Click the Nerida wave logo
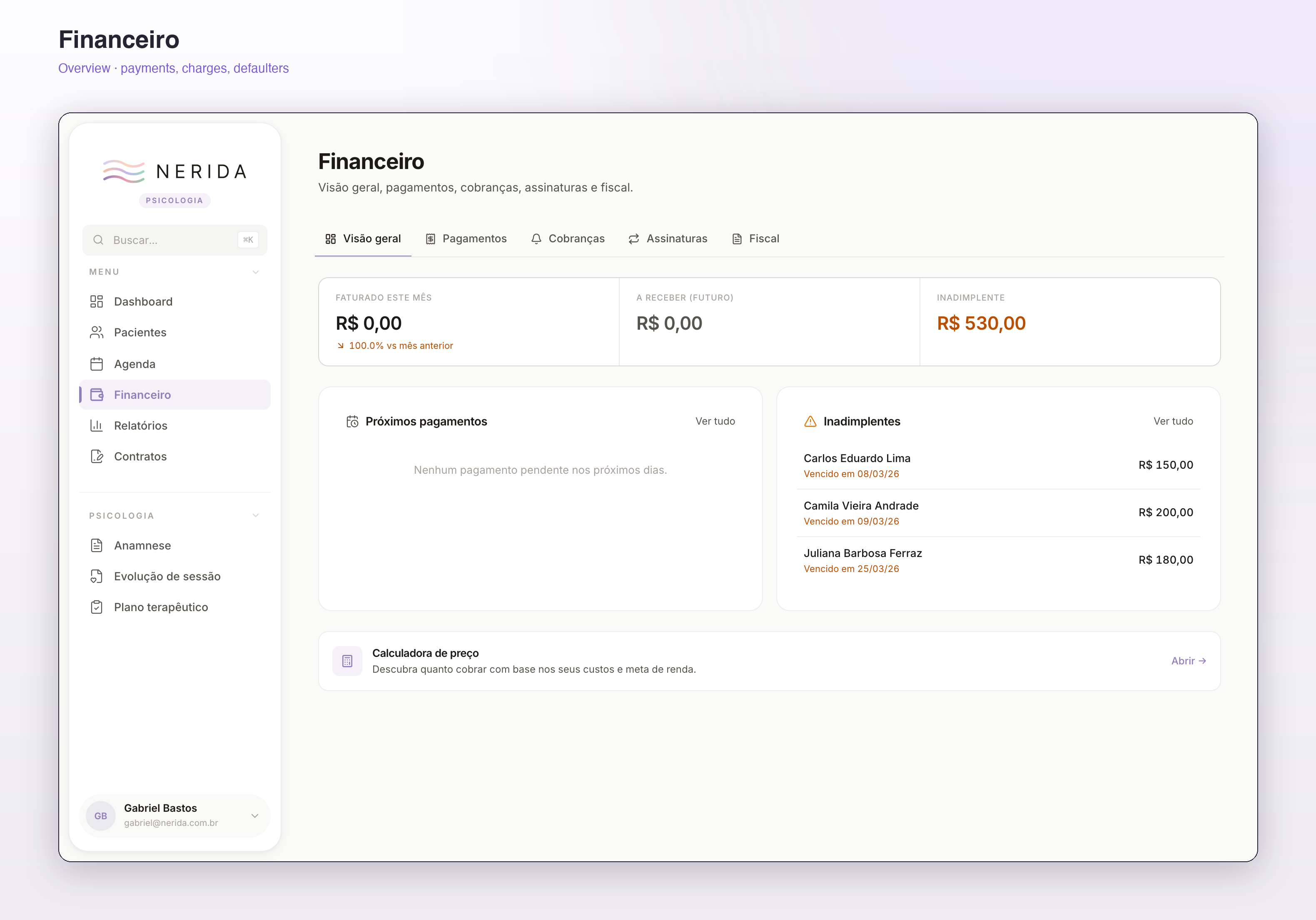1316x920 pixels. tap(124, 171)
